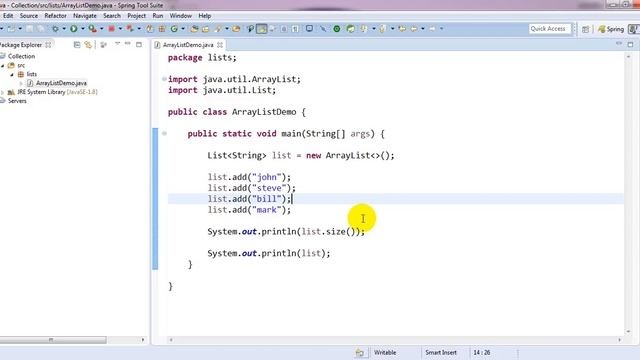Click the Collapse All icon in Package Explorer
The height and width of the screenshot is (360, 640).
pyautogui.click(x=77, y=44)
